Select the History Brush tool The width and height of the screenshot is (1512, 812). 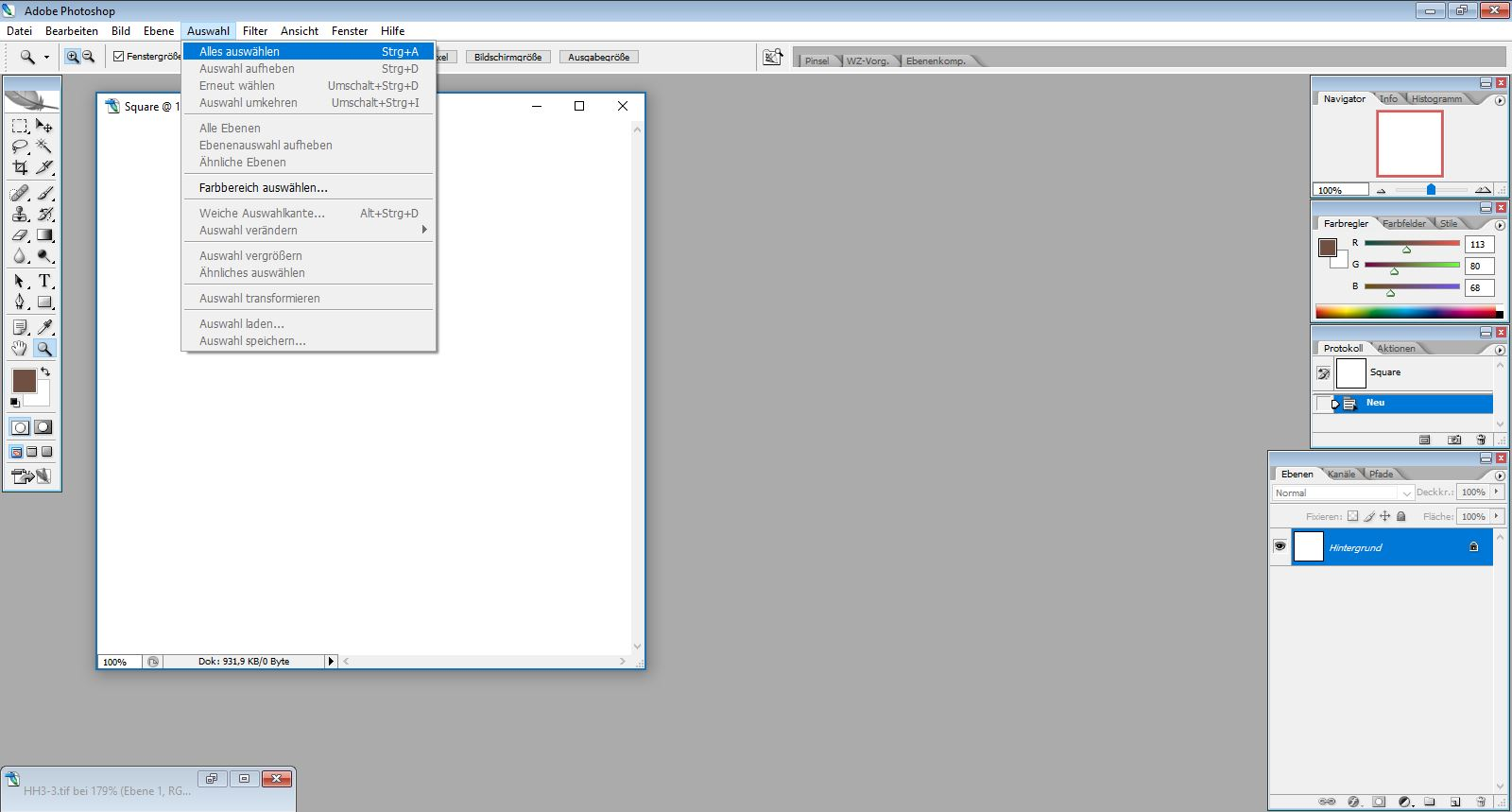44,214
